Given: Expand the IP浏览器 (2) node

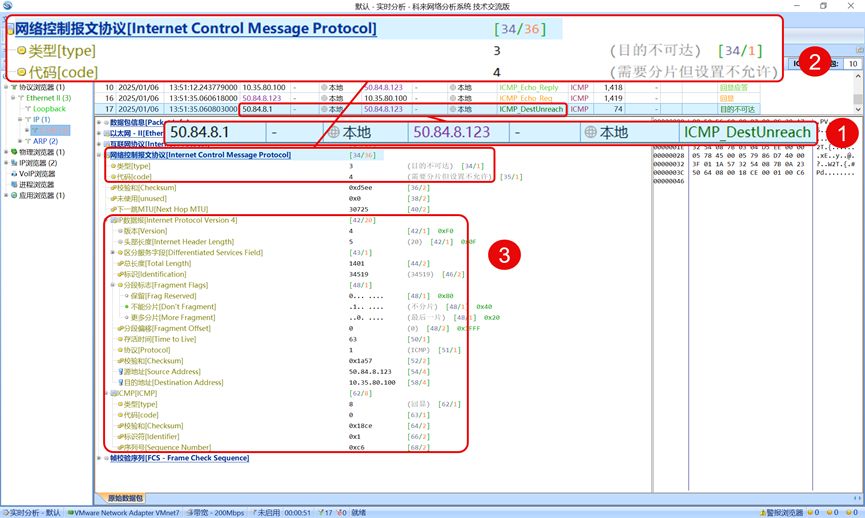Looking at the screenshot, I should (x=6, y=163).
